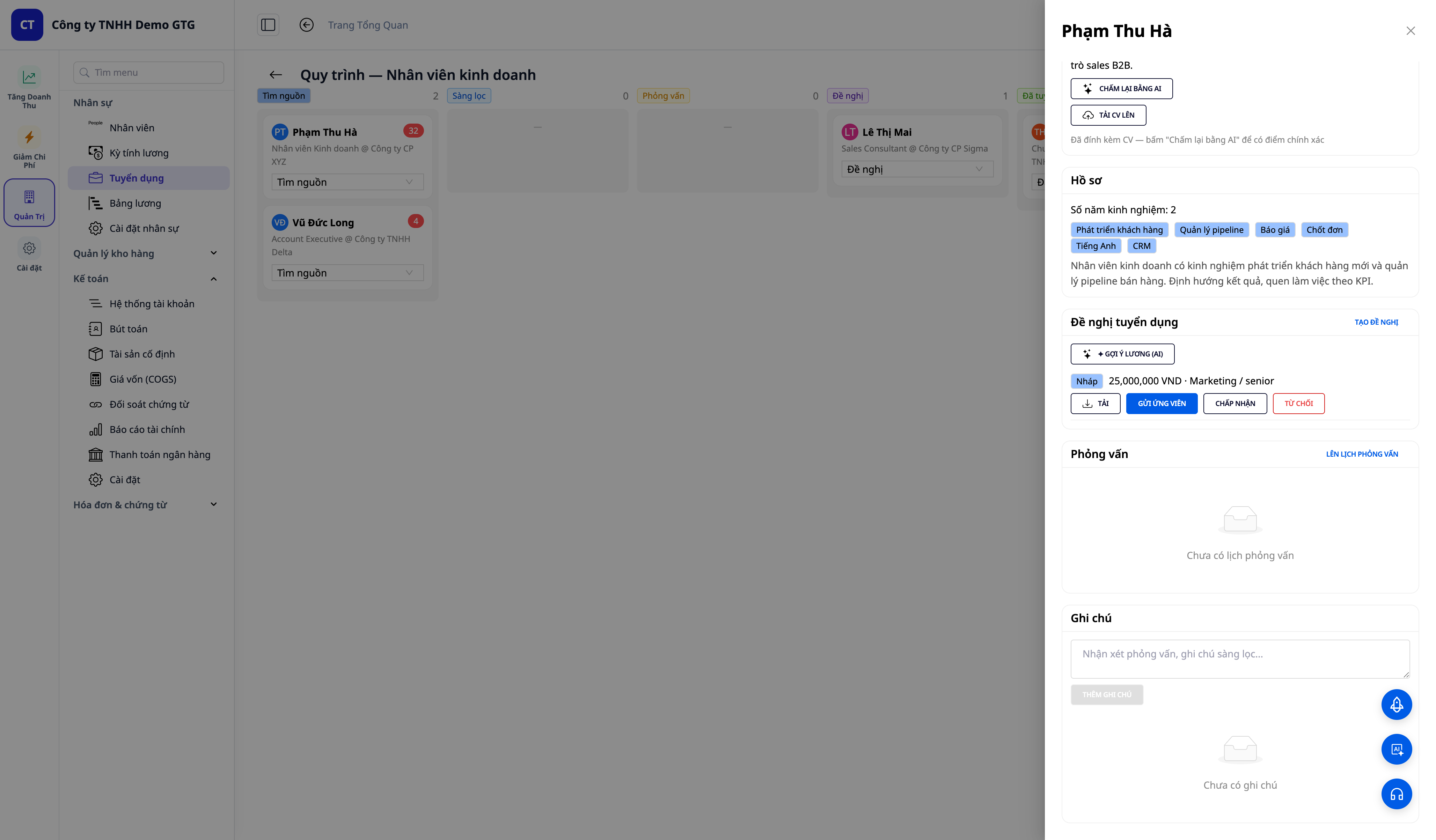
Task: Click the Phỏng vấn column label
Action: pos(663,96)
